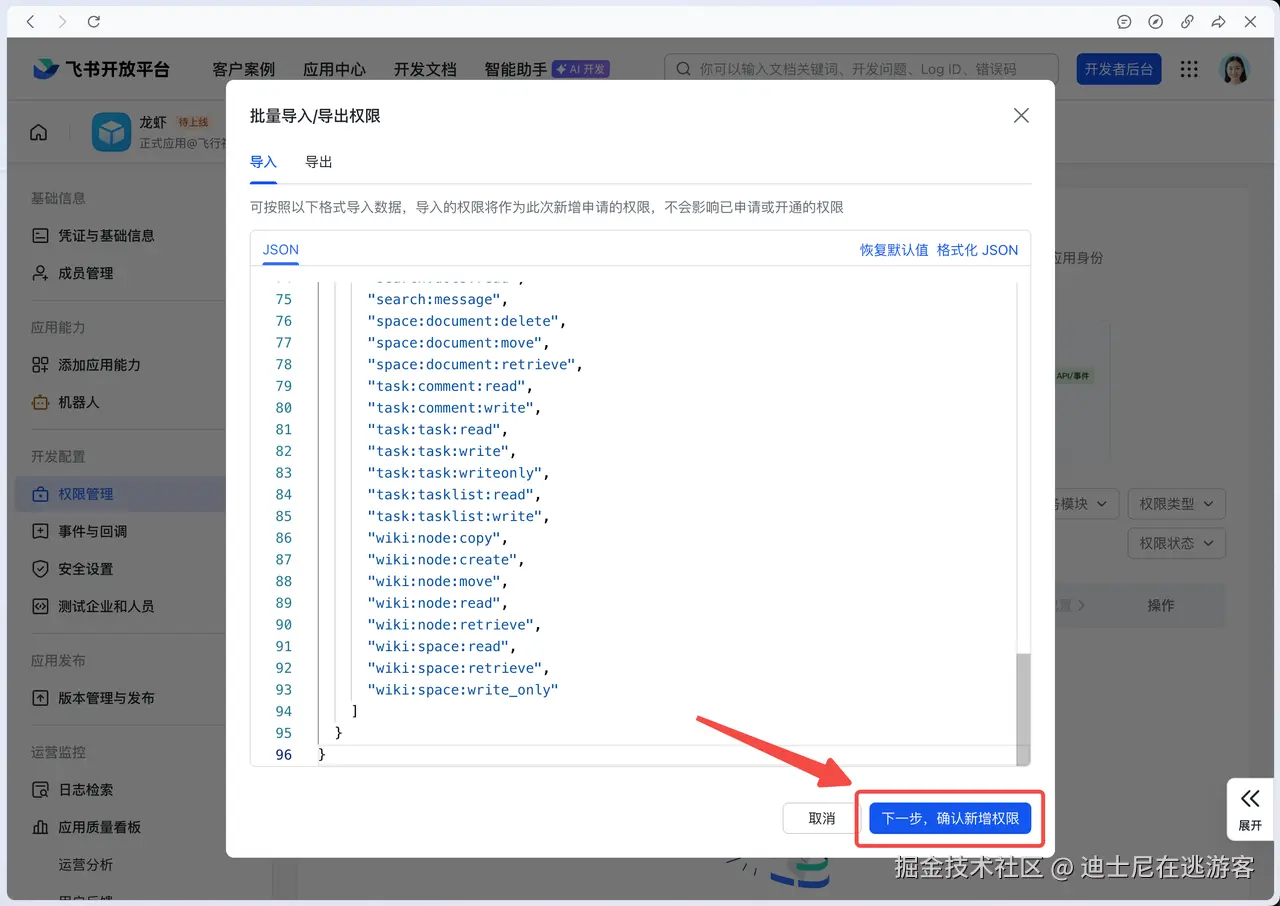Viewport: 1280px width, 906px height.
Task: Switch to the 导出 tab
Action: click(x=318, y=162)
